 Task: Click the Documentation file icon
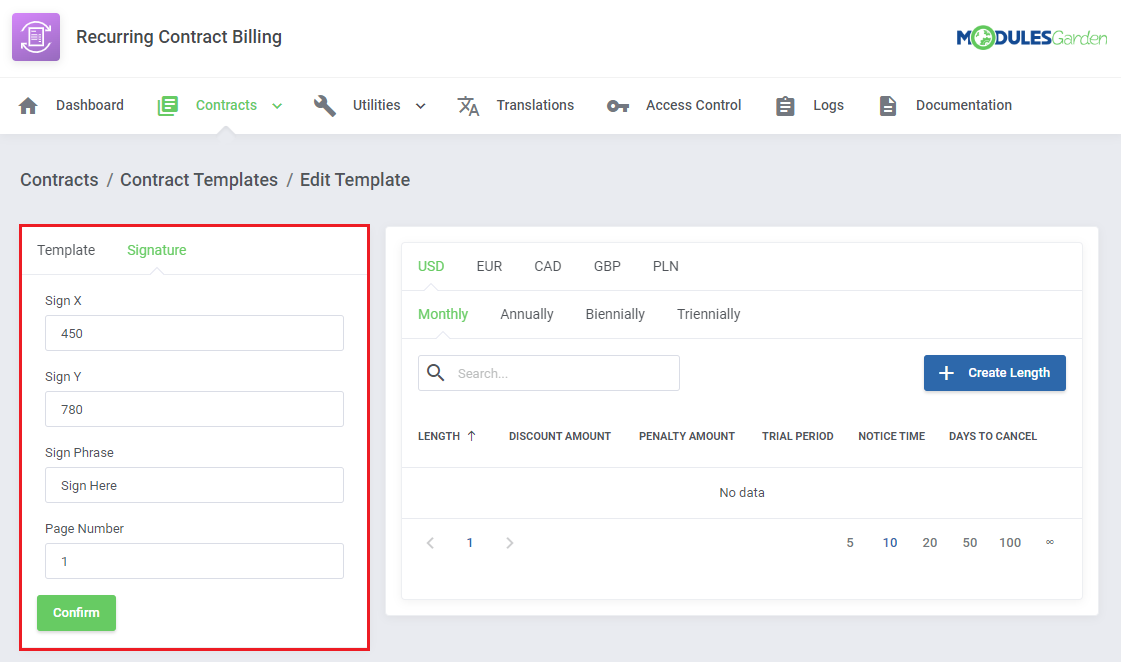pyautogui.click(x=887, y=106)
